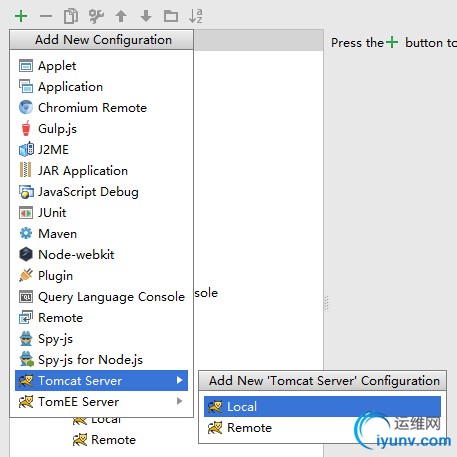
Task: Click the Create New Folder icon
Action: tap(171, 16)
